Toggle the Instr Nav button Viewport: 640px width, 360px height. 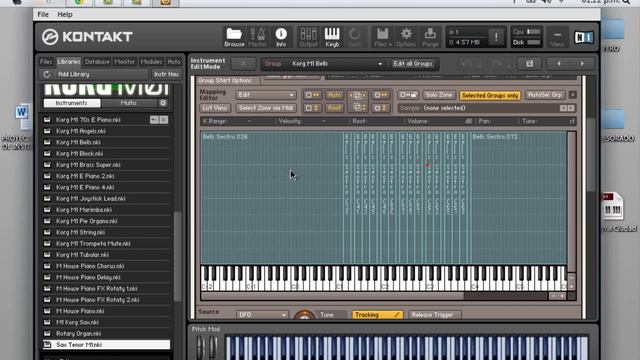tap(167, 74)
